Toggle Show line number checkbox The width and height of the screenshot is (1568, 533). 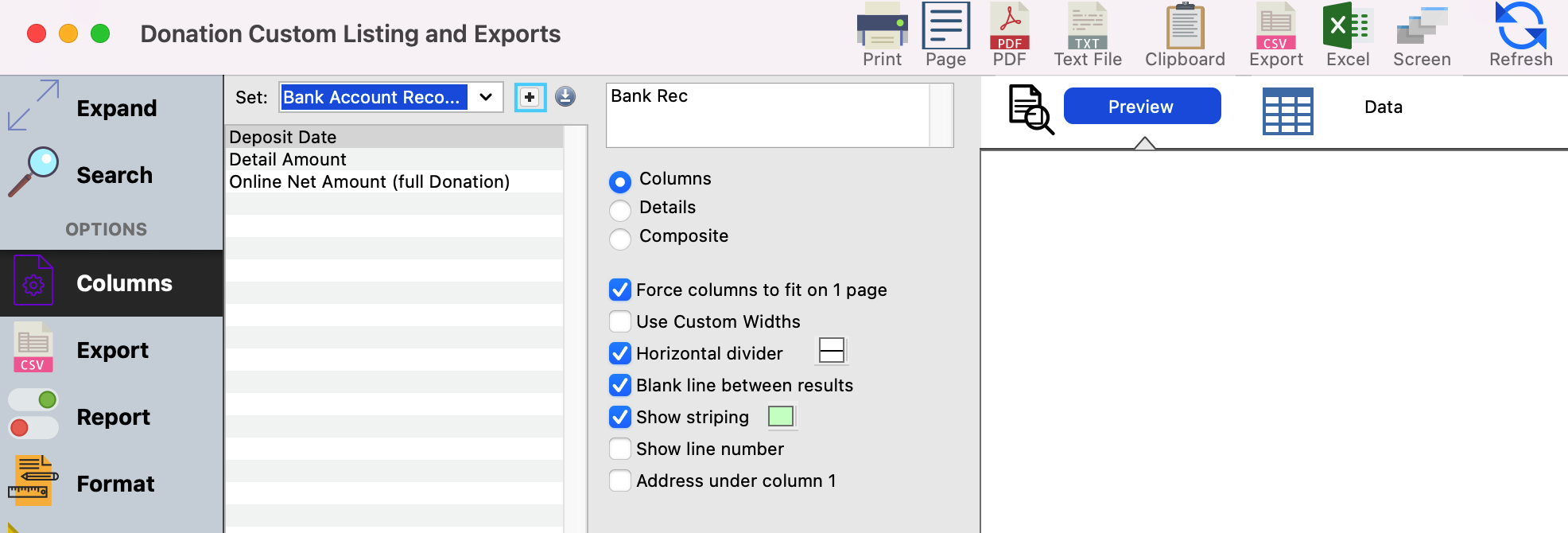(620, 449)
